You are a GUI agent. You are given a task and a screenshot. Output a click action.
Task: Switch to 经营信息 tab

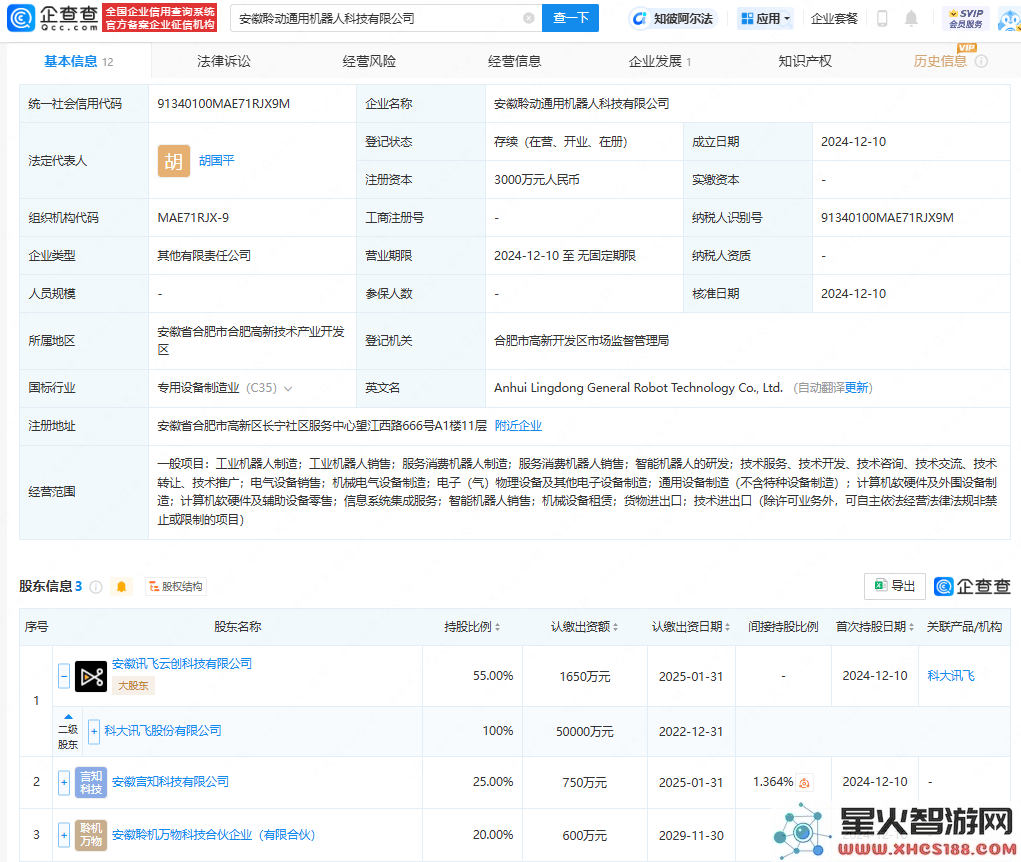coord(514,61)
